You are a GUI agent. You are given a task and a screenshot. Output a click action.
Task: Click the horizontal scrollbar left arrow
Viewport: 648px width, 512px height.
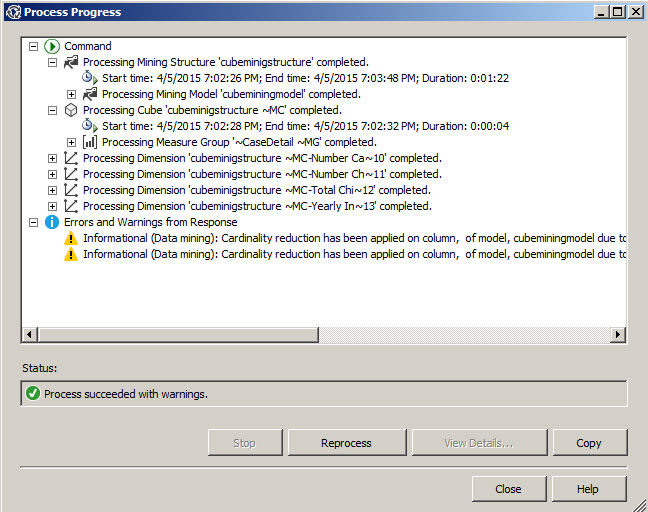[29, 334]
